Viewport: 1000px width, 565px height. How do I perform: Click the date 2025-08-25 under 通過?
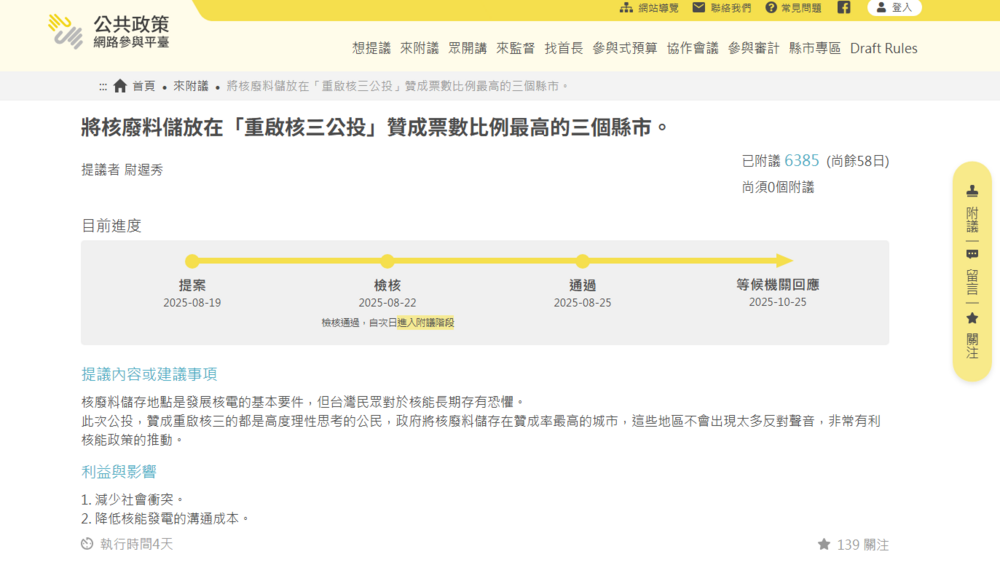[582, 303]
